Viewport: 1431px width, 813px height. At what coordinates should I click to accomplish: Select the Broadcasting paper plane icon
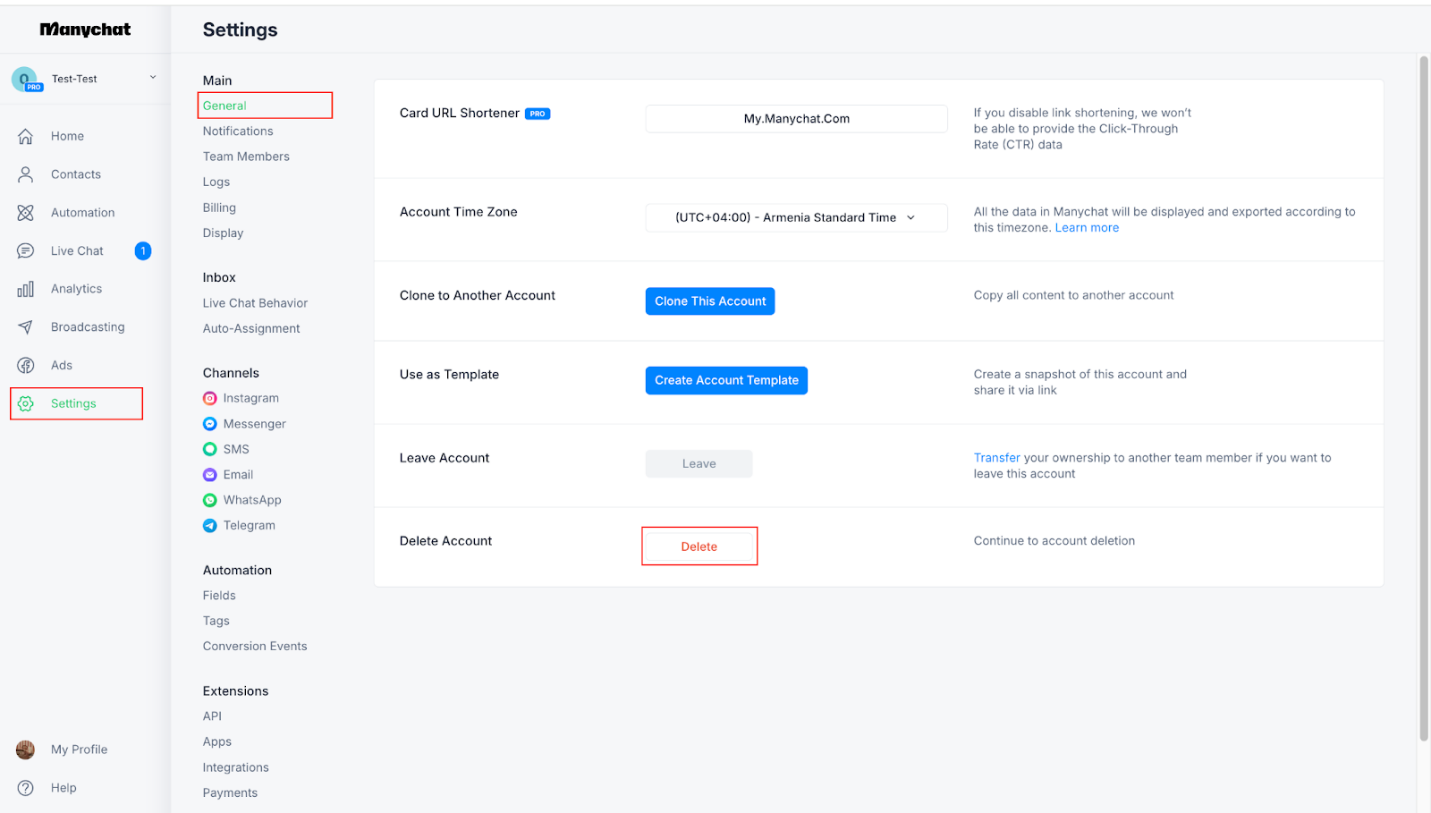(x=26, y=327)
